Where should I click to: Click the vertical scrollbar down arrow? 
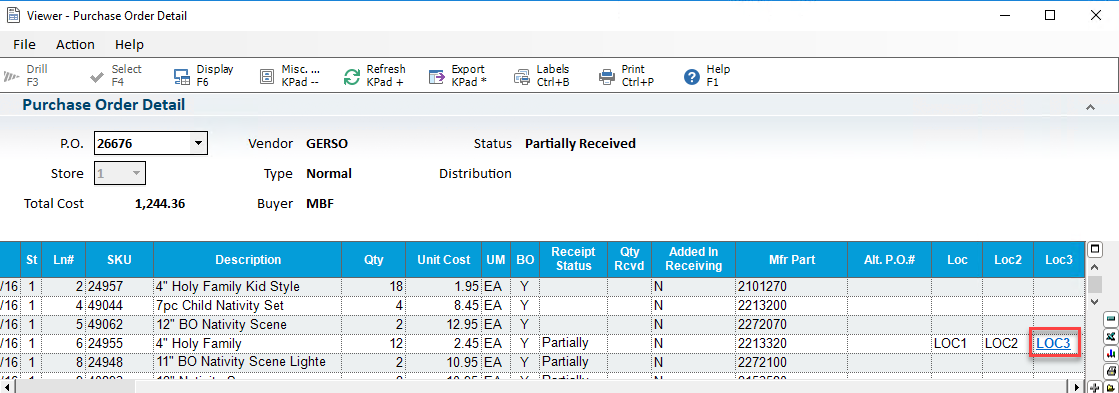[x=1095, y=302]
